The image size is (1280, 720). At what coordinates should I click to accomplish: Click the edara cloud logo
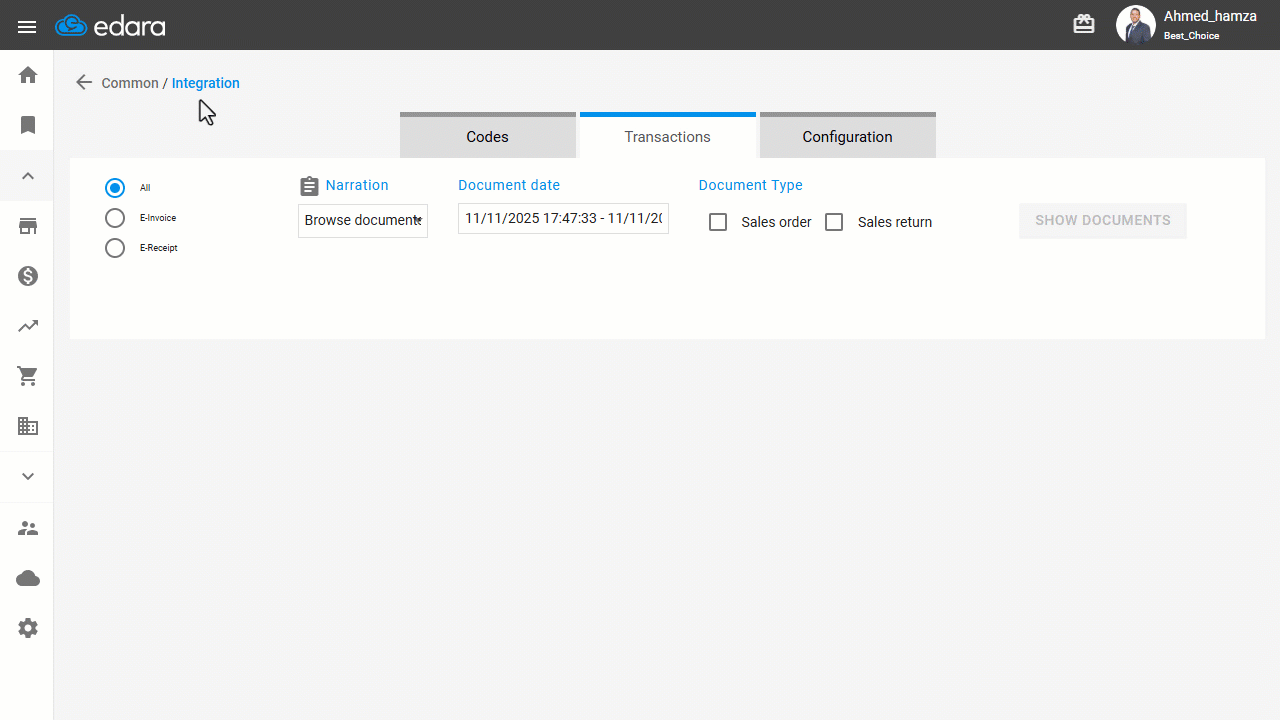coord(110,26)
